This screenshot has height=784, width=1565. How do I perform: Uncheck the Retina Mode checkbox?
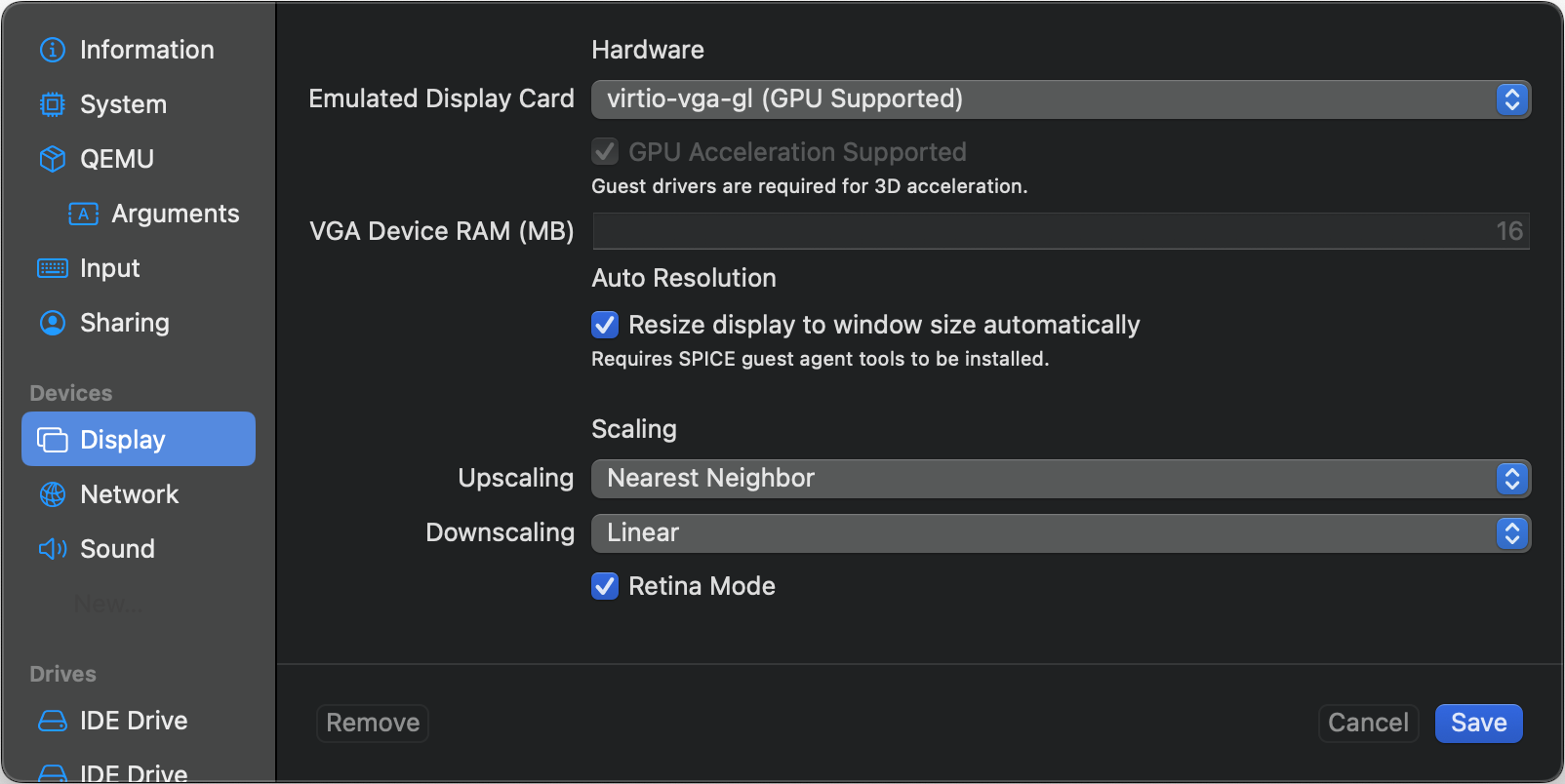click(x=605, y=586)
